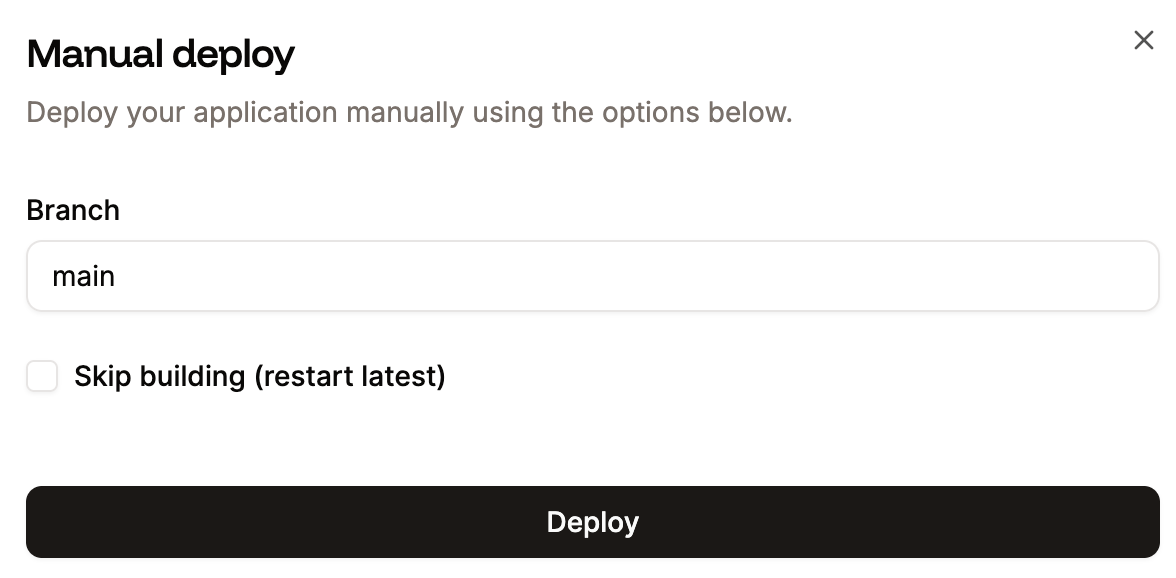
Task: Click the Branch label
Action: pos(73,210)
